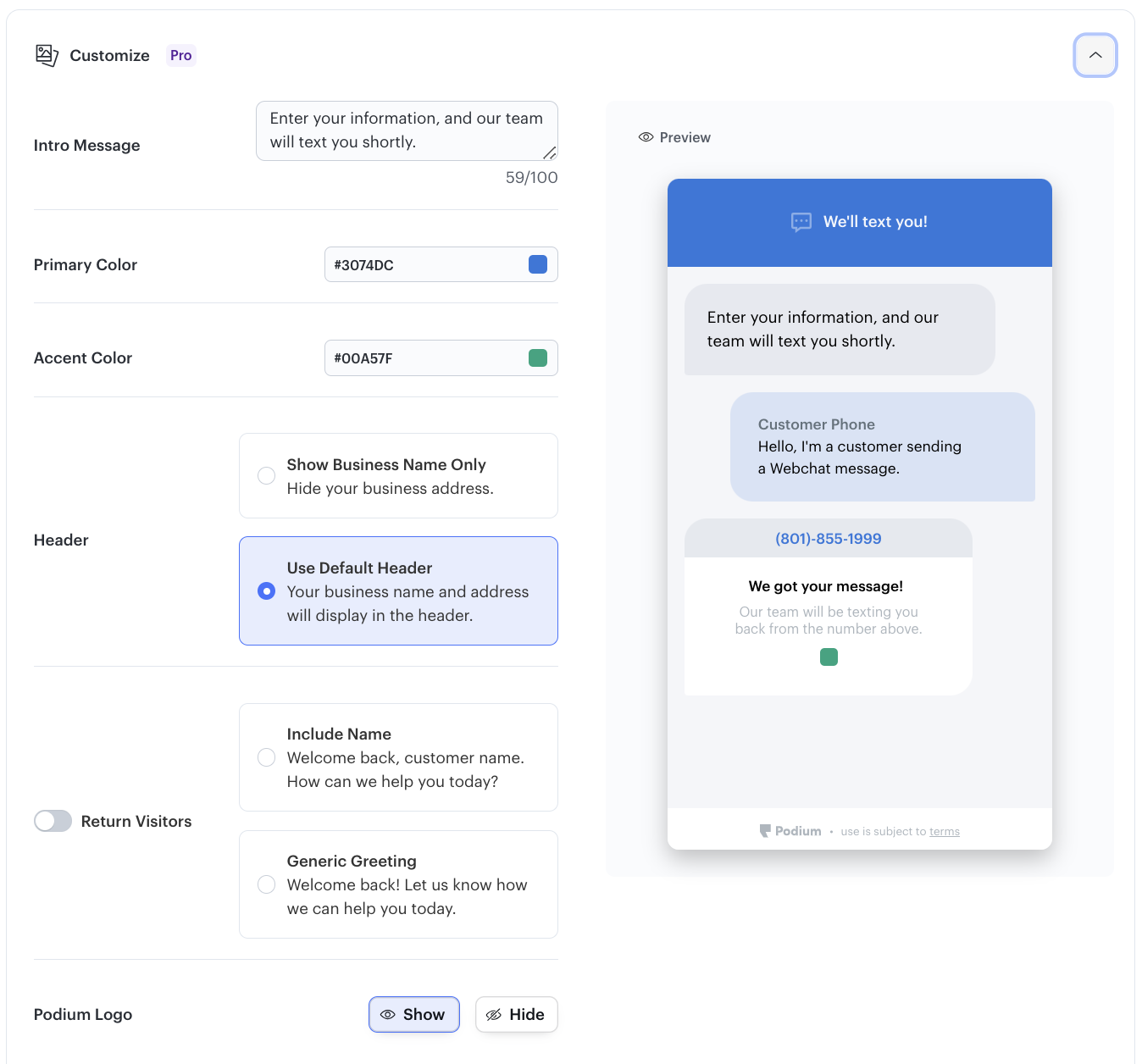
Task: Open the Accent Color green swatch
Action: 537,358
